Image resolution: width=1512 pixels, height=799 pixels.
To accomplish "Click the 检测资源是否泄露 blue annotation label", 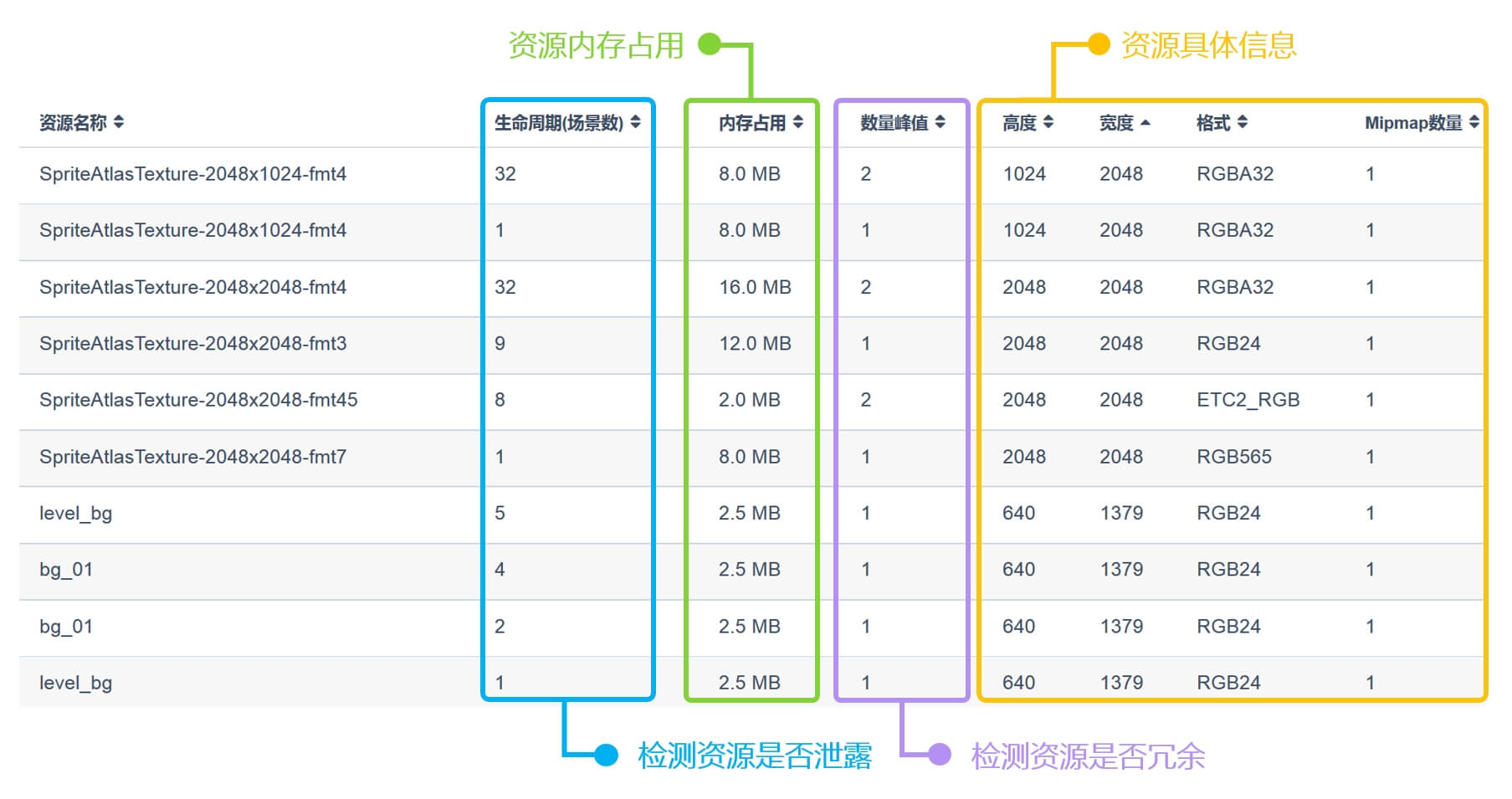I will coord(754,755).
